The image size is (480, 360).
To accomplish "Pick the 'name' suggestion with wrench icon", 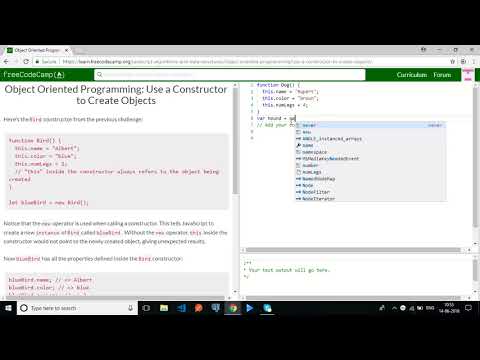I will click(370, 145).
